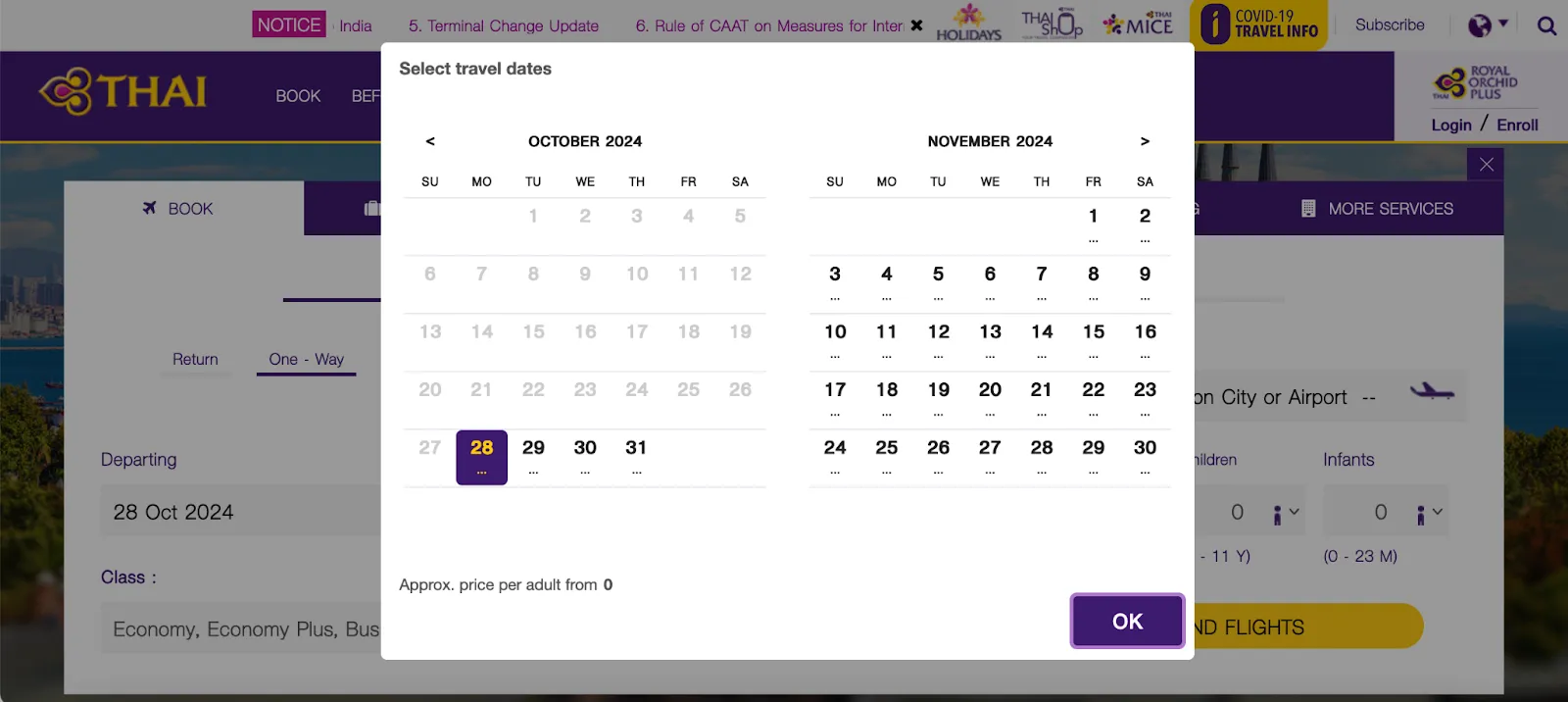Open the Class selection dropdown
1568x702 pixels.
pos(241,628)
